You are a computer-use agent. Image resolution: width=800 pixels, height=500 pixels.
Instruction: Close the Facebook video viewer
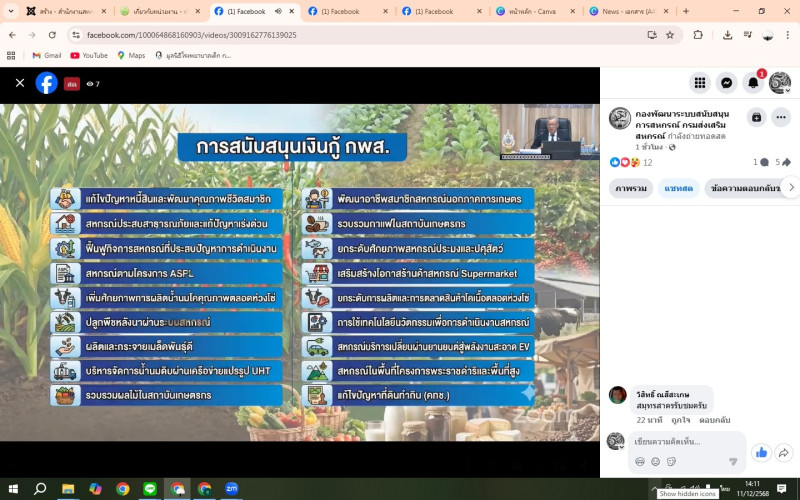20,83
